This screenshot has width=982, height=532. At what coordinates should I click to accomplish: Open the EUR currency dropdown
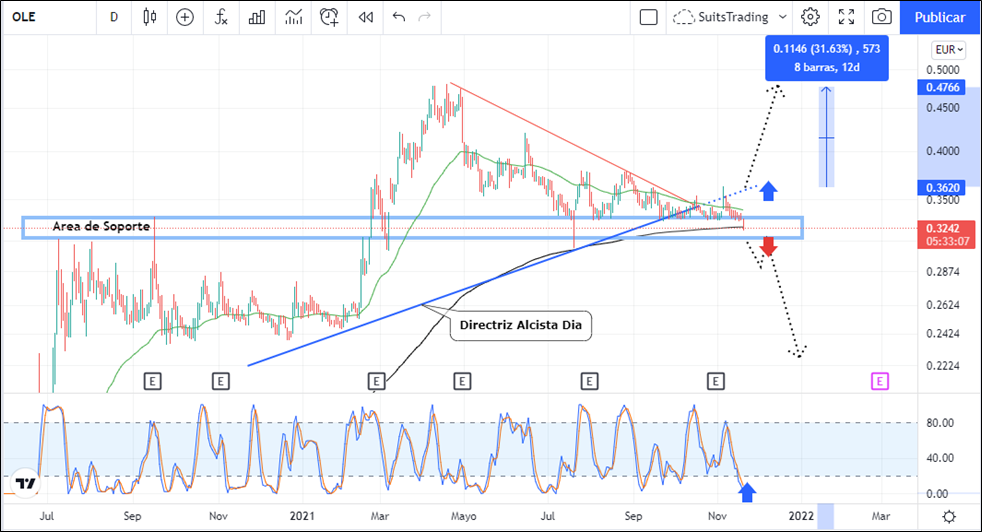(x=948, y=50)
